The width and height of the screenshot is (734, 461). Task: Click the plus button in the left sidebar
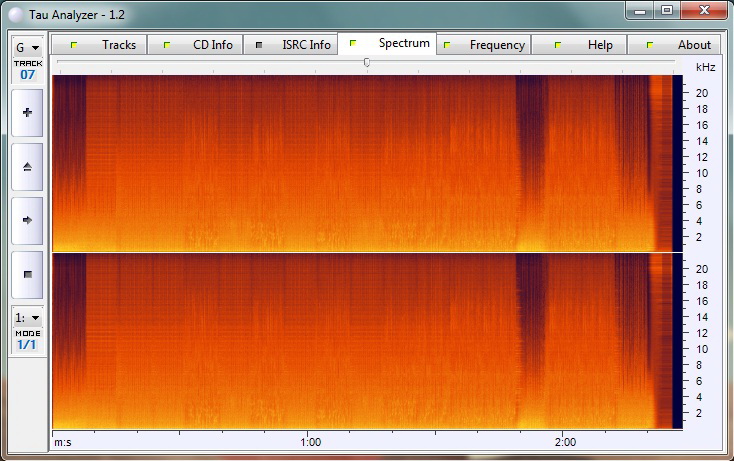pyautogui.click(x=27, y=113)
